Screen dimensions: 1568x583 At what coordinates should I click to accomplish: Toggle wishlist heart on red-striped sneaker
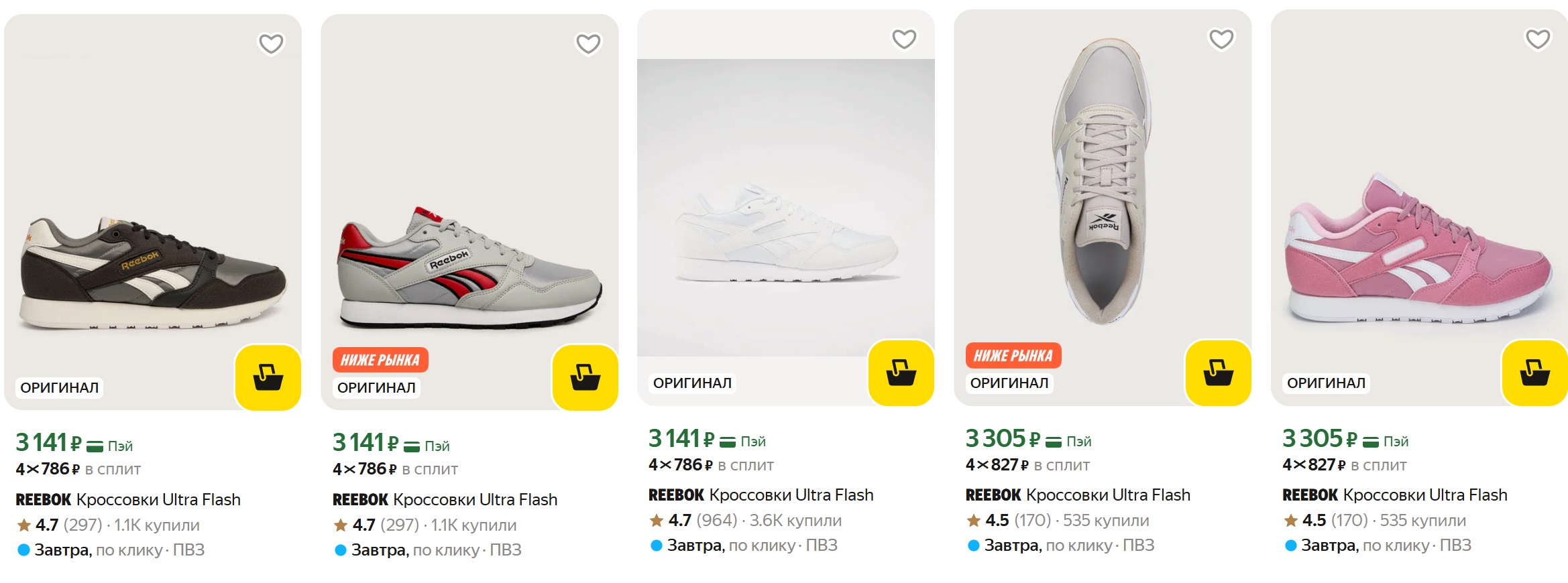tap(588, 44)
